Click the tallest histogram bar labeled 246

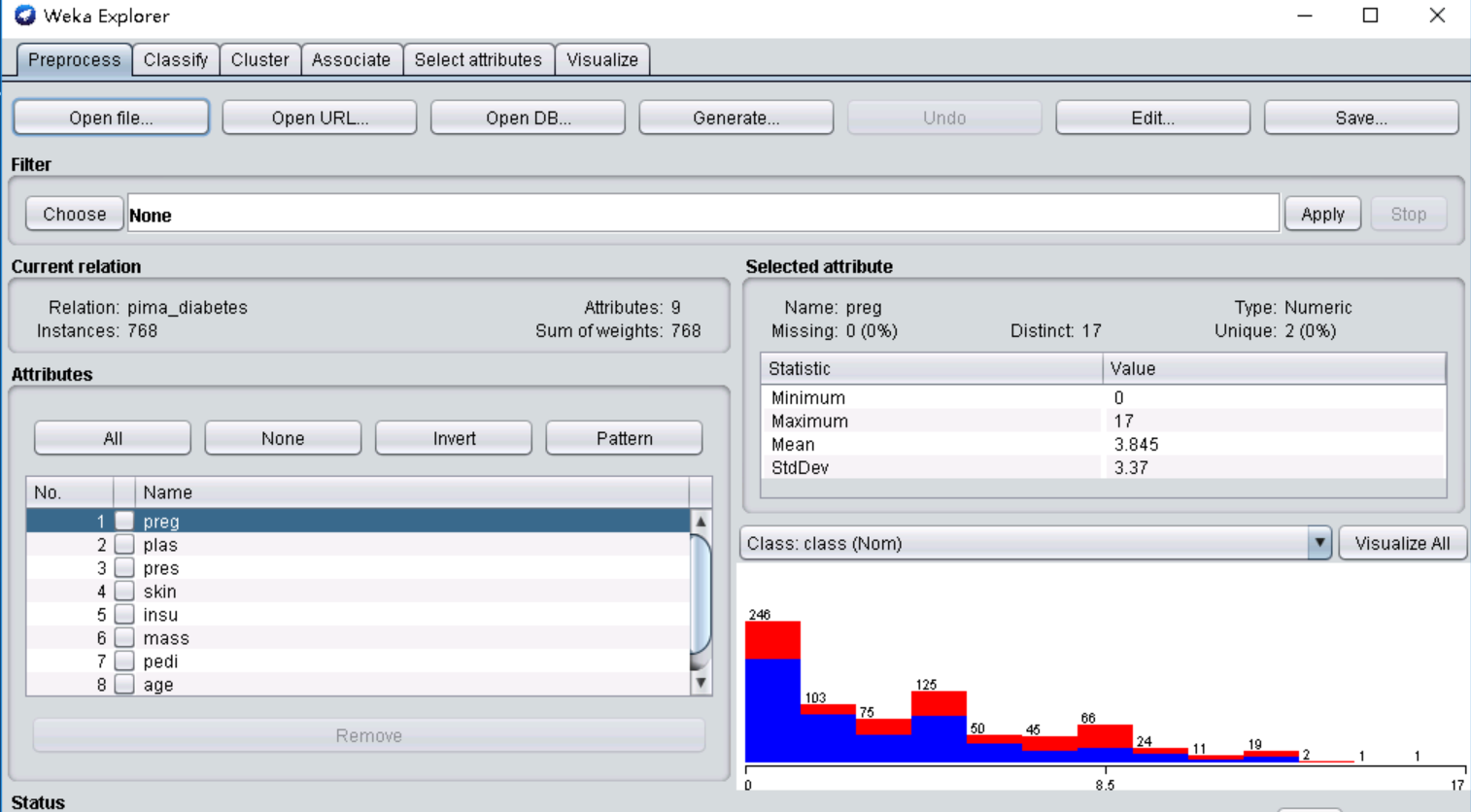point(772,692)
